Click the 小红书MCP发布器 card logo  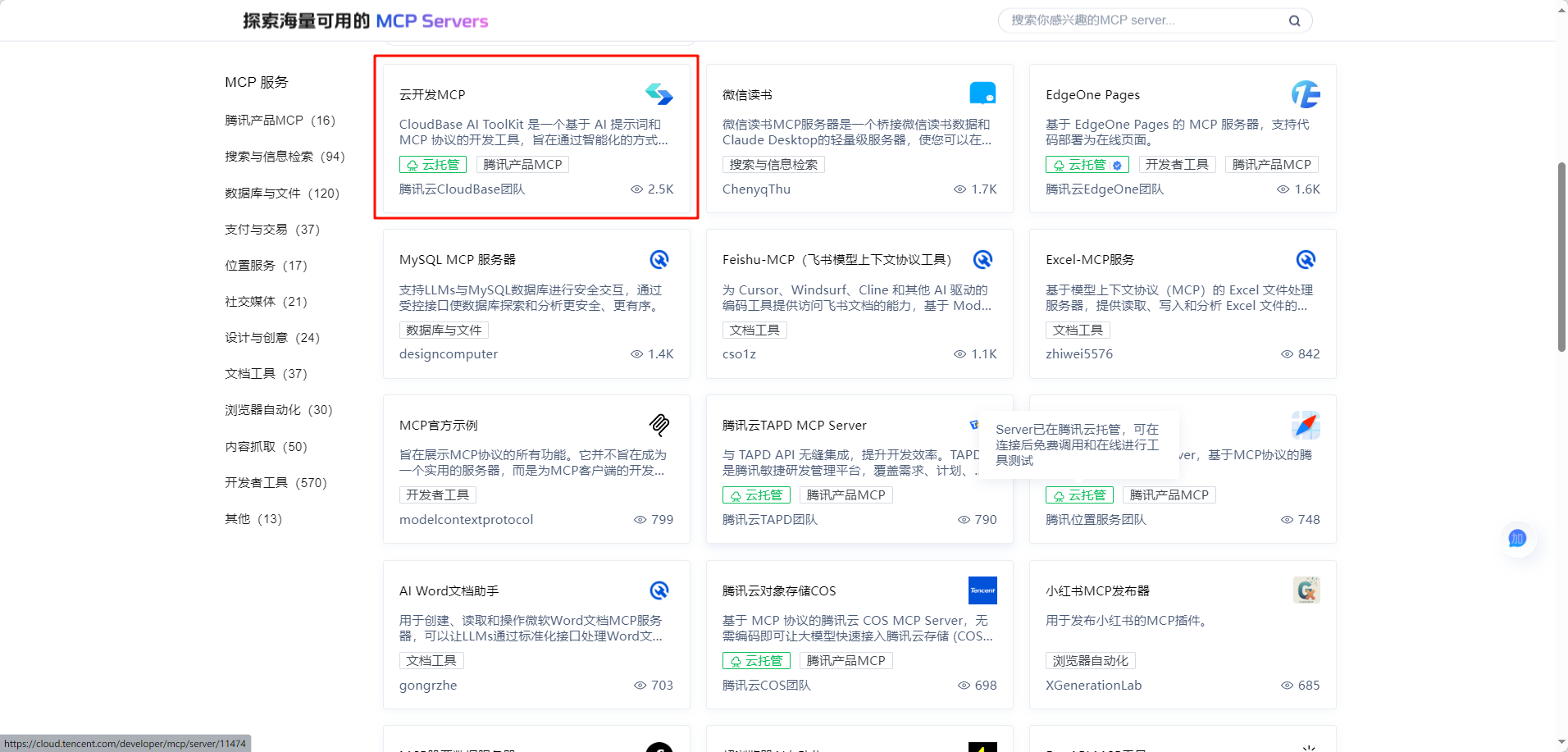(x=1306, y=590)
